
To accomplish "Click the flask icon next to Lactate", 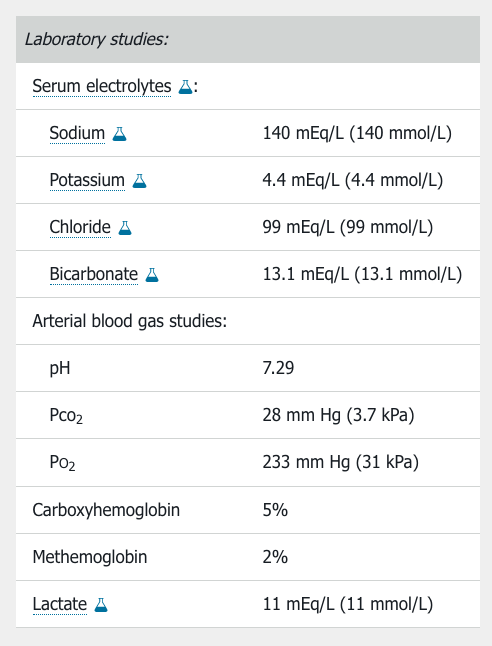I will tap(101, 605).
